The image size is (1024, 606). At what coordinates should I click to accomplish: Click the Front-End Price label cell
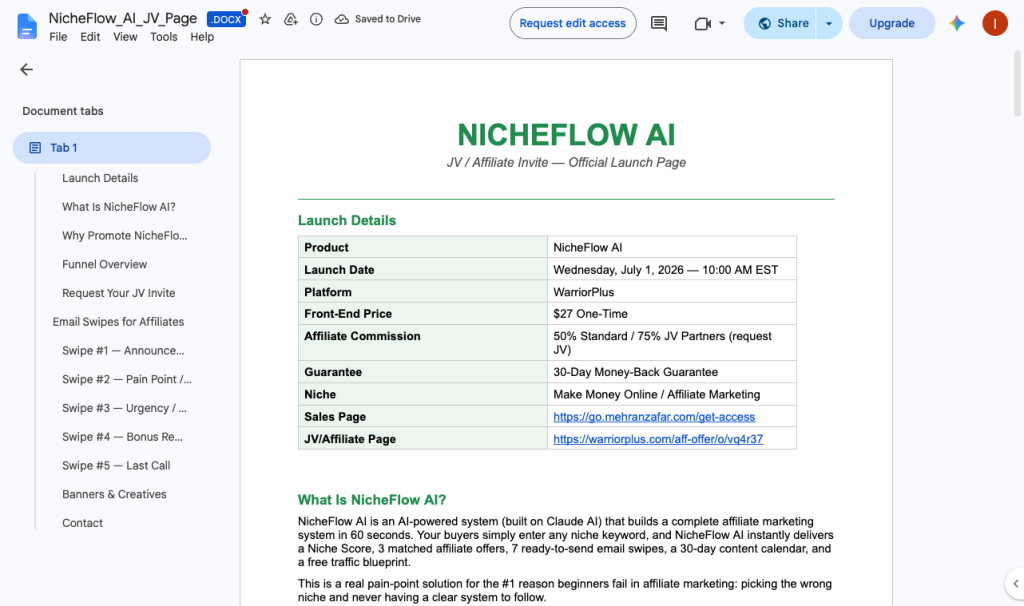[423, 313]
